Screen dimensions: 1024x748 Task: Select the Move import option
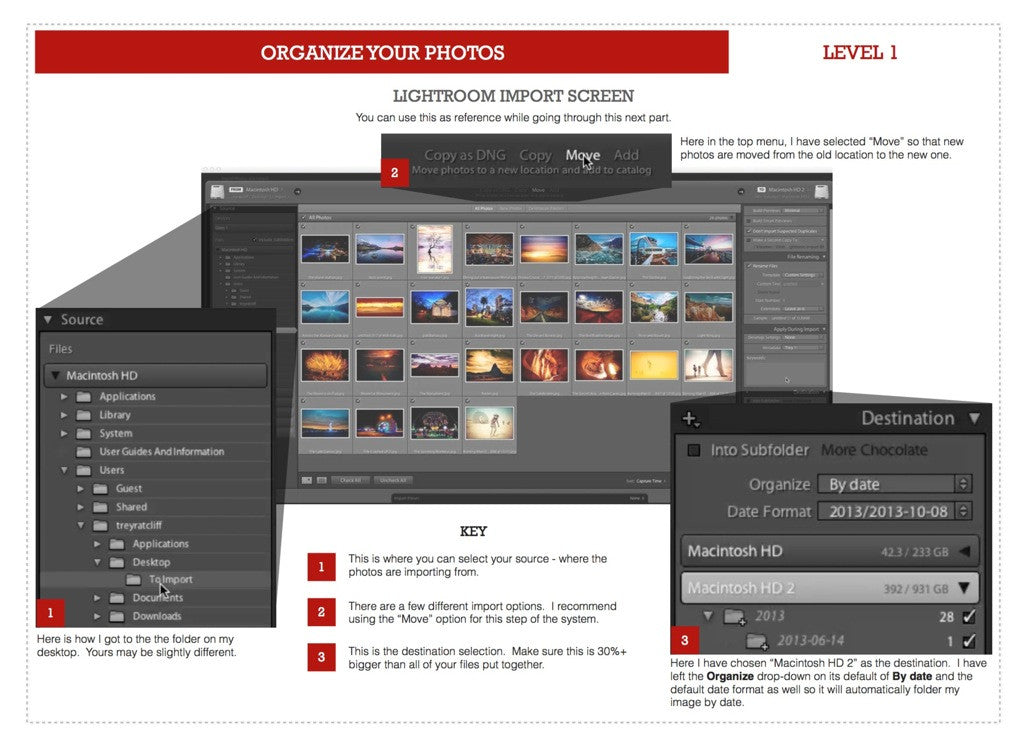pos(583,155)
